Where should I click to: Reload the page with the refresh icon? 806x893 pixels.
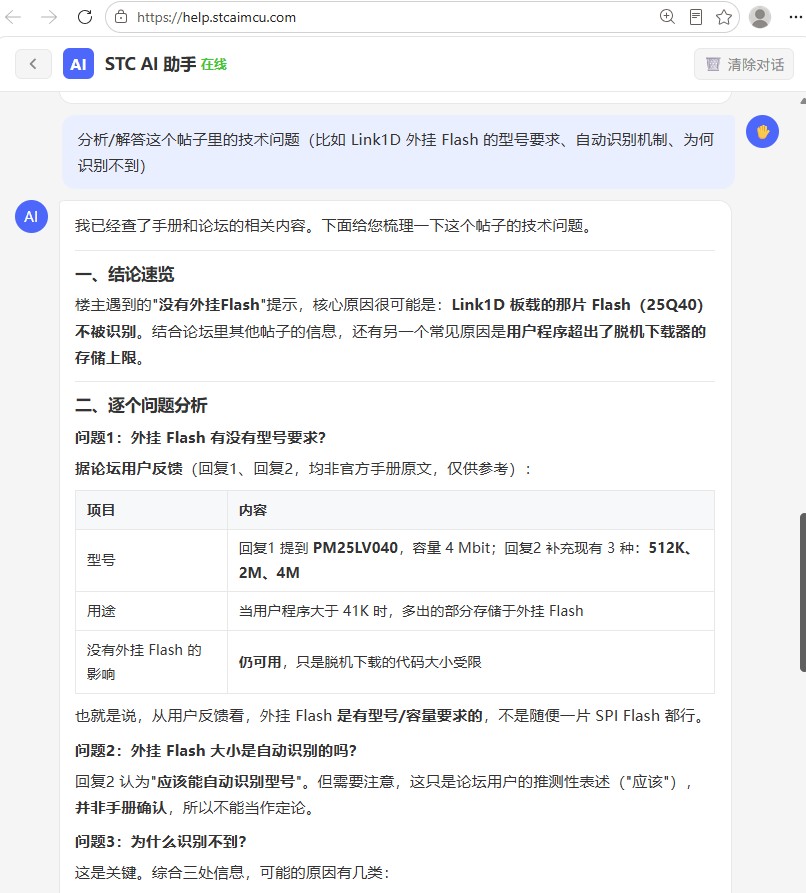[85, 17]
